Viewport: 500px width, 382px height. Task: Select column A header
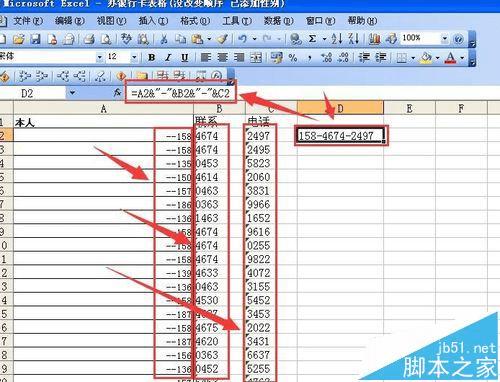pyautogui.click(x=103, y=108)
